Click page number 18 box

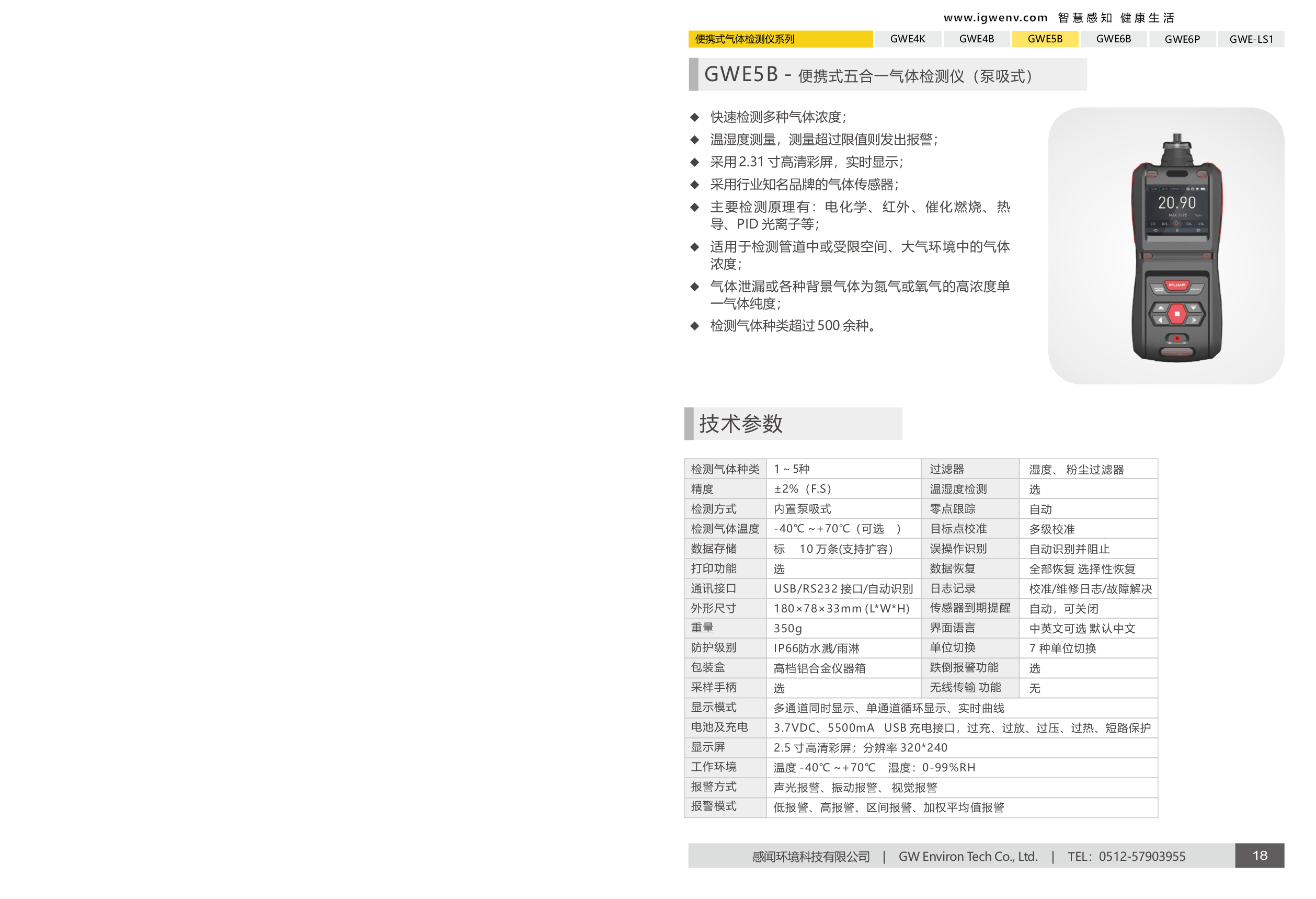point(1260,856)
